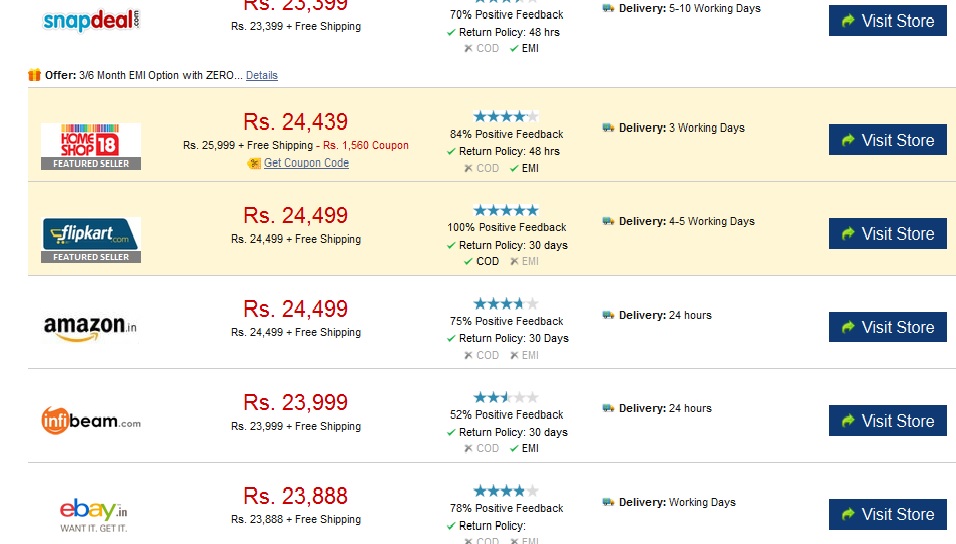This screenshot has width=956, height=544.
Task: Click the Infibeam.com store logo
Action: click(91, 421)
